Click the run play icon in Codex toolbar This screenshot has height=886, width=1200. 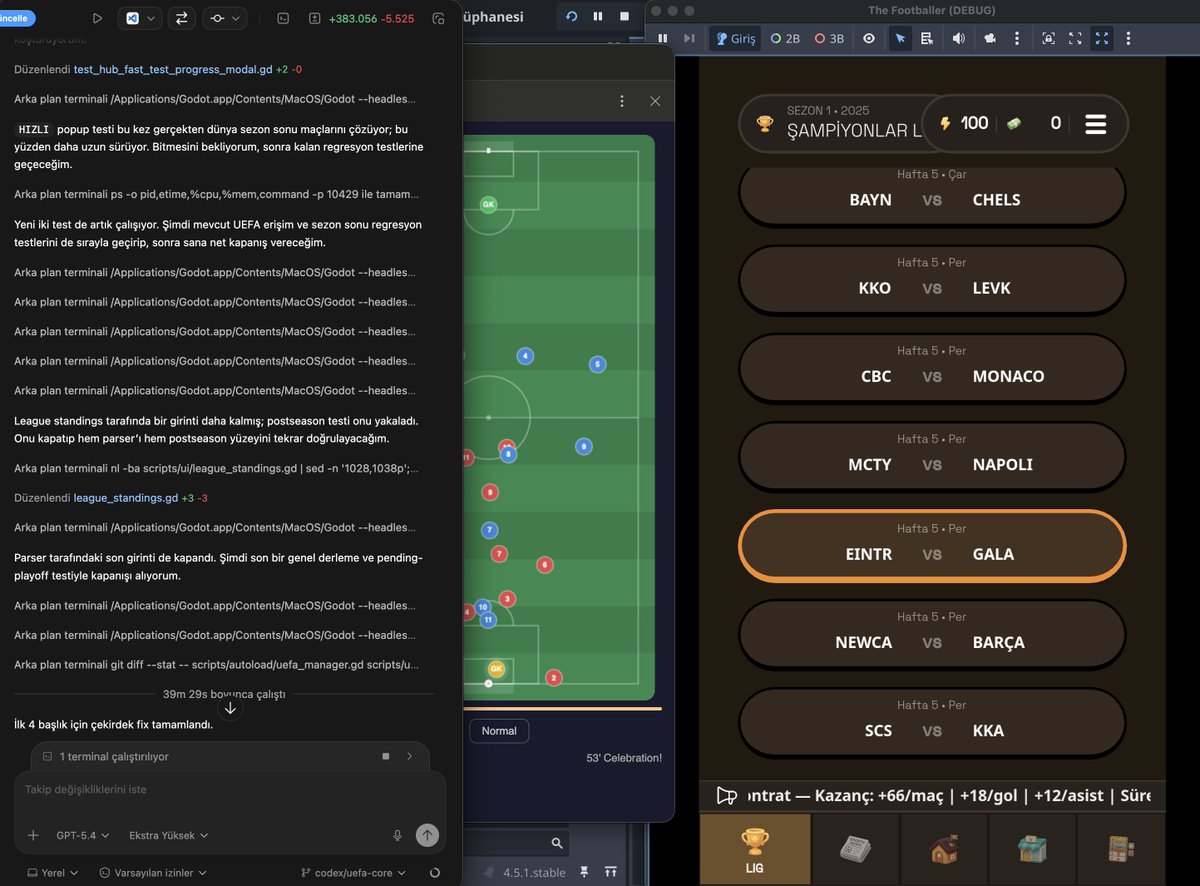97,18
